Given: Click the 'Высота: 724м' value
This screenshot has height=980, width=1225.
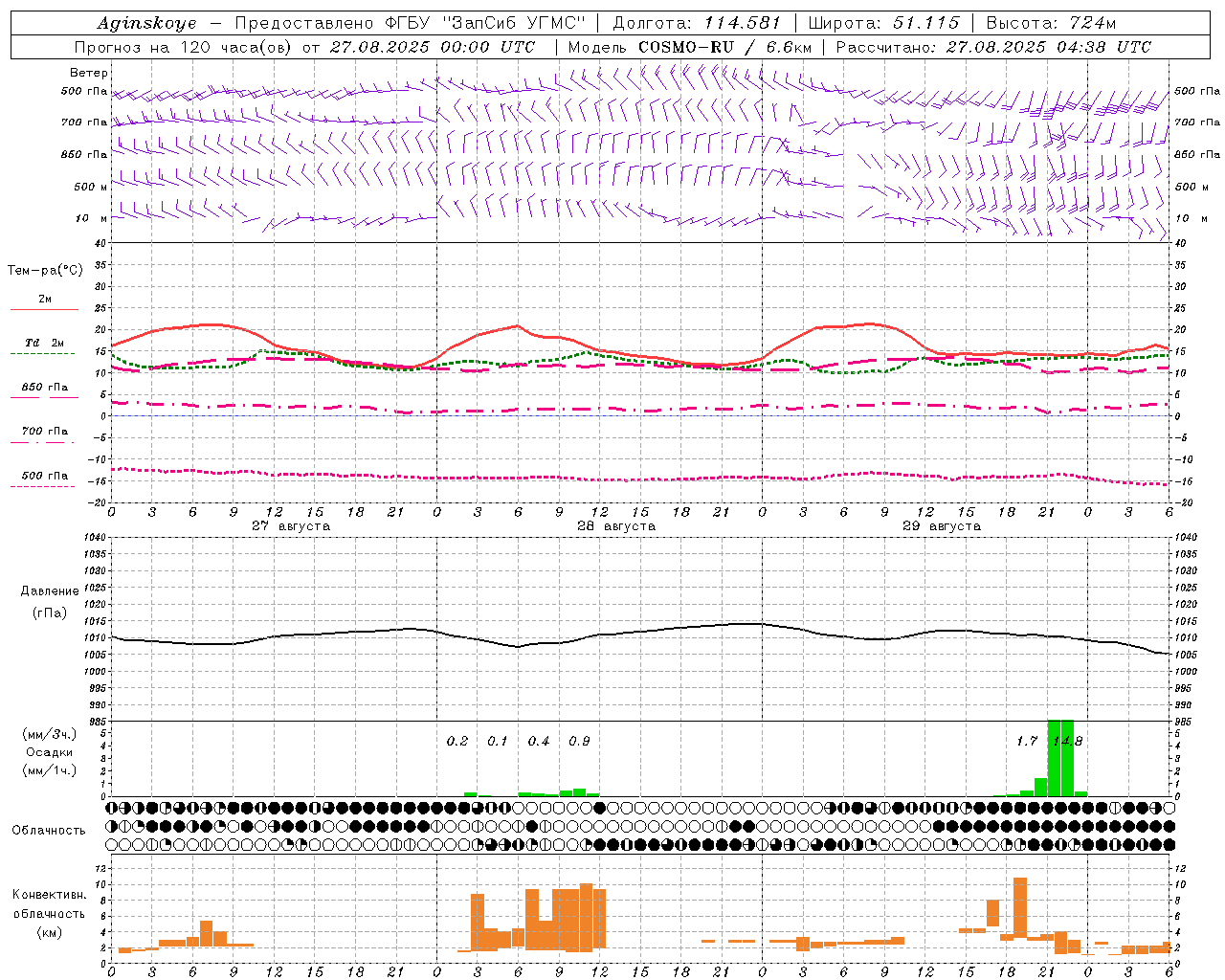Looking at the screenshot, I should click(1051, 23).
